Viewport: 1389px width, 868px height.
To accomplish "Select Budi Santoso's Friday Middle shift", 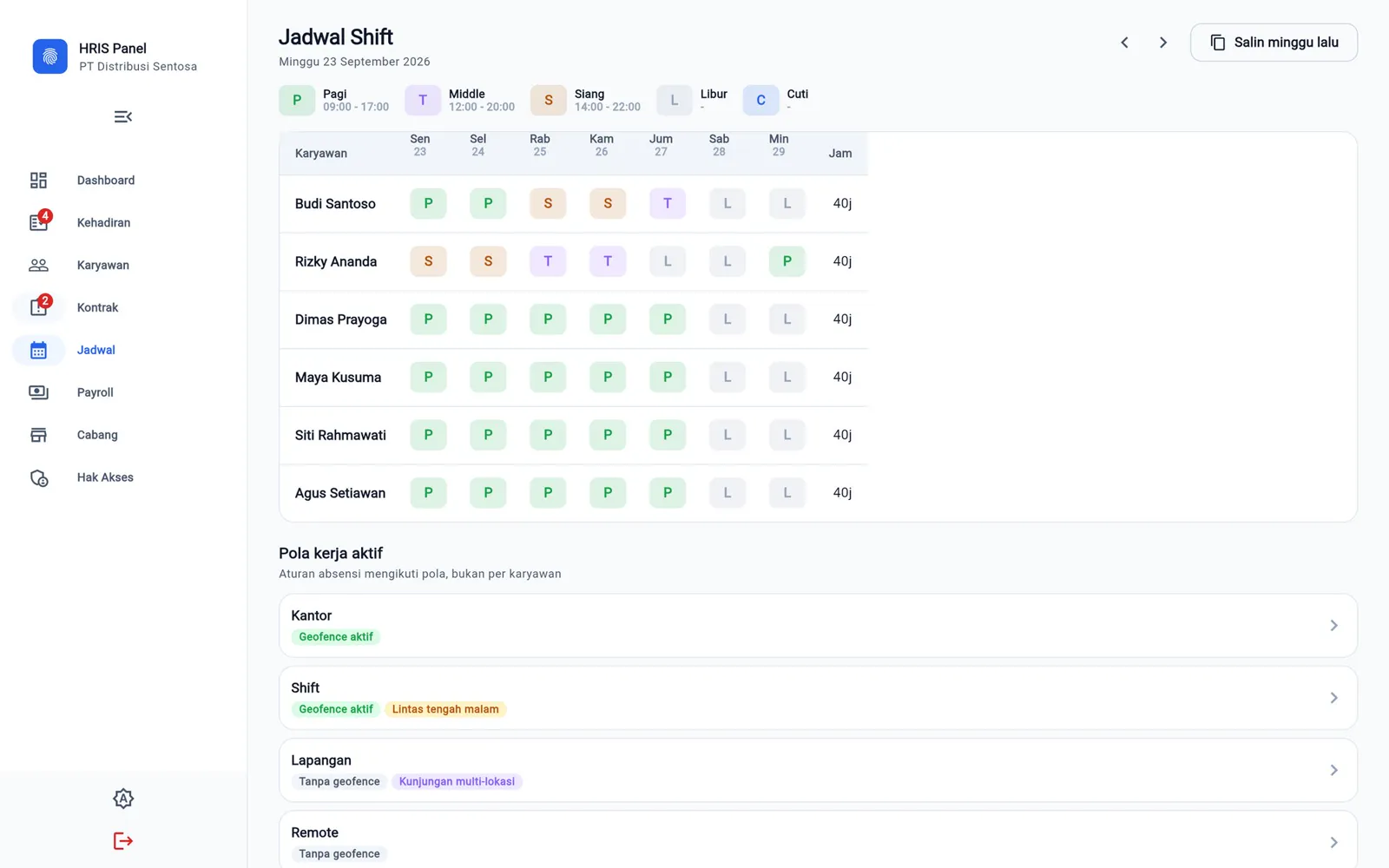I will (668, 203).
